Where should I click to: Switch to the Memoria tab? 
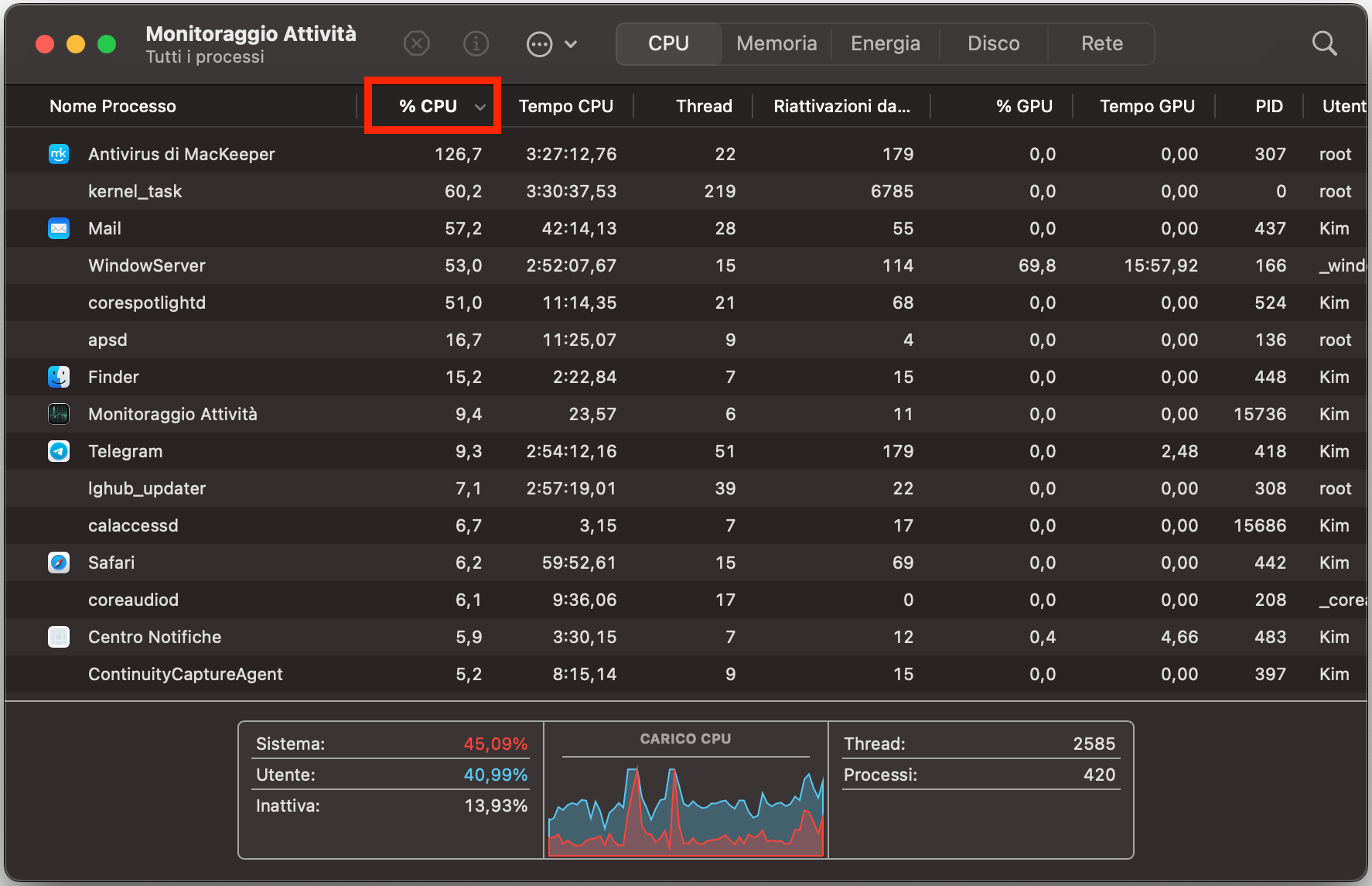coord(776,43)
